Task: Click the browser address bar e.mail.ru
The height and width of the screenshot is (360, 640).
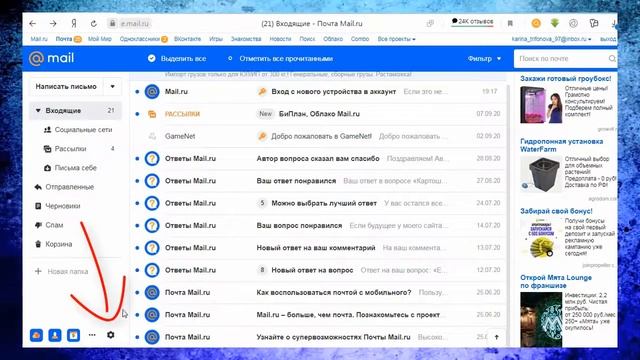Action: click(x=135, y=24)
